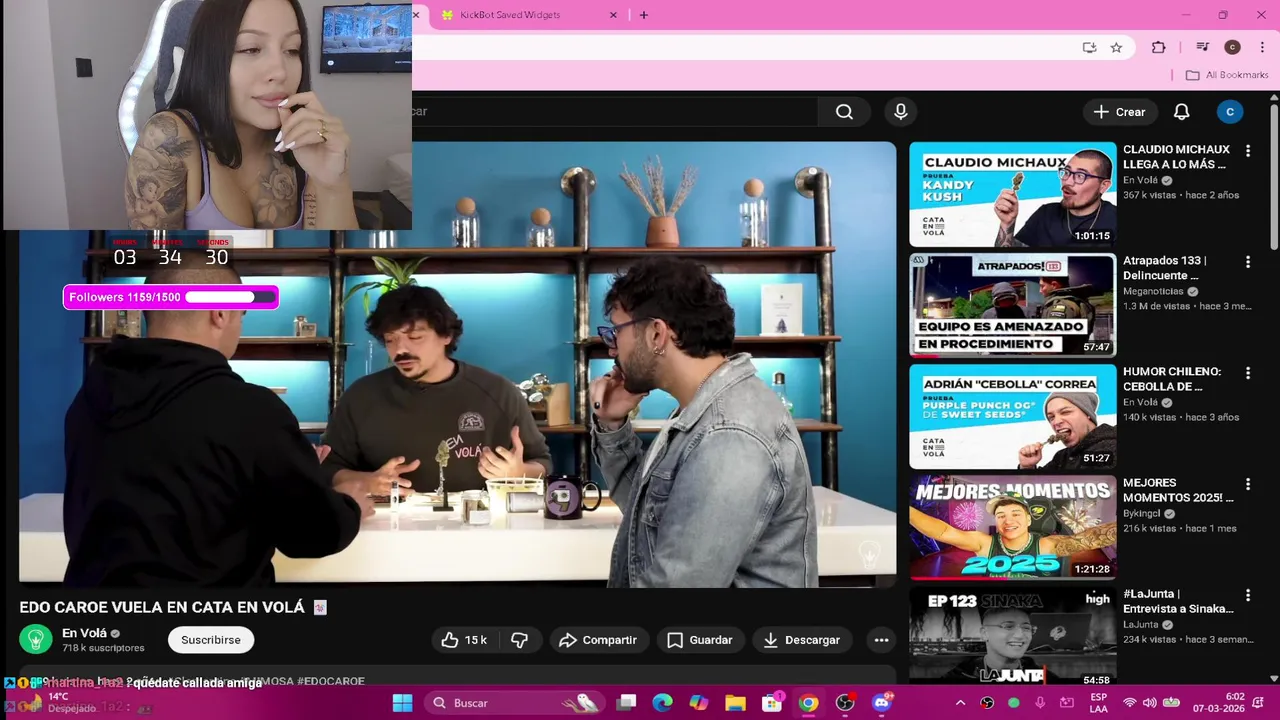
Task: Open Mejores Momentos 2025 thumbnail
Action: point(1012,527)
